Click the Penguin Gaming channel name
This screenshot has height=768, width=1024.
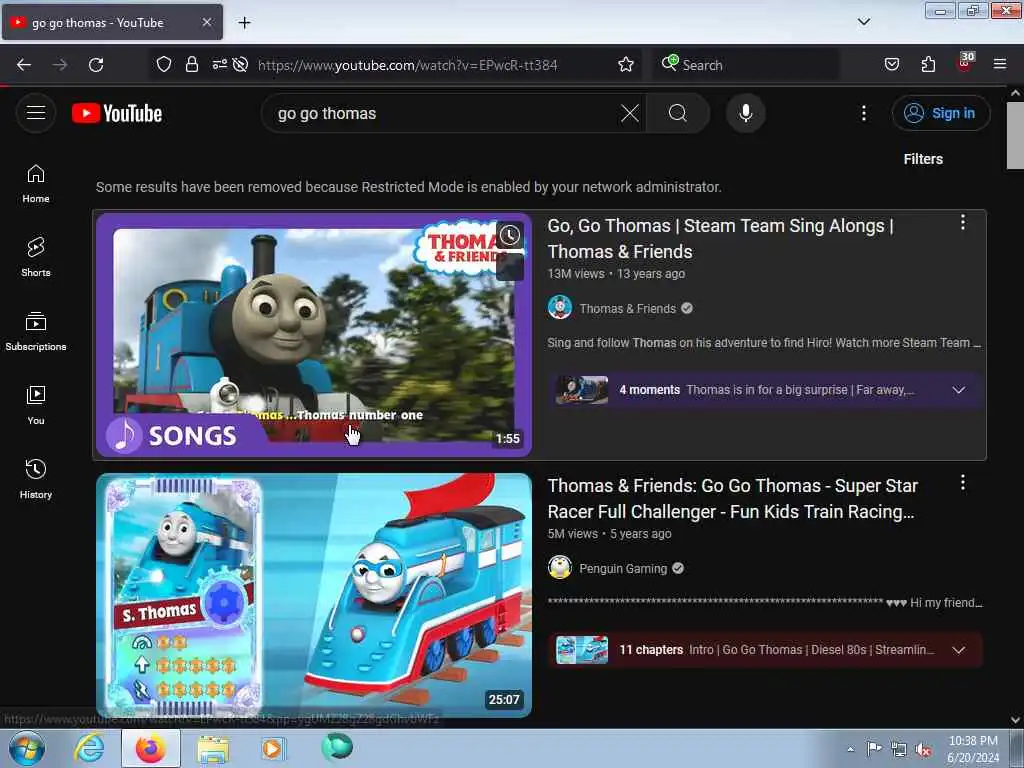click(x=622, y=568)
